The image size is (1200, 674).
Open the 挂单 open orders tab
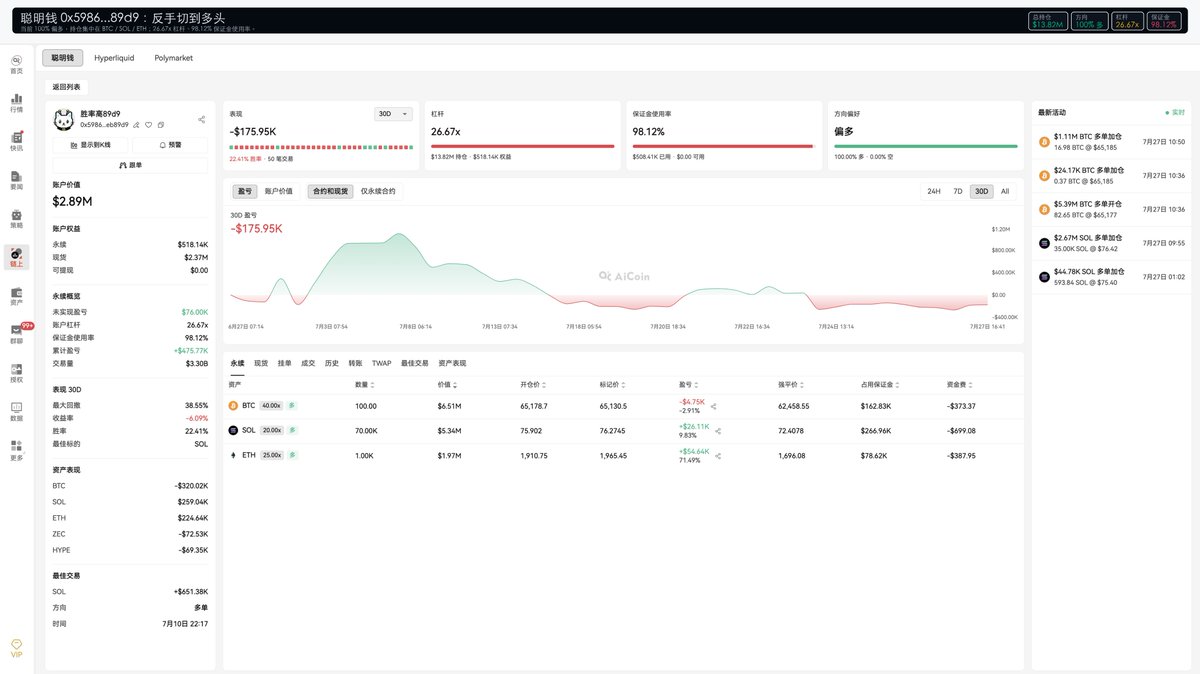(285, 363)
